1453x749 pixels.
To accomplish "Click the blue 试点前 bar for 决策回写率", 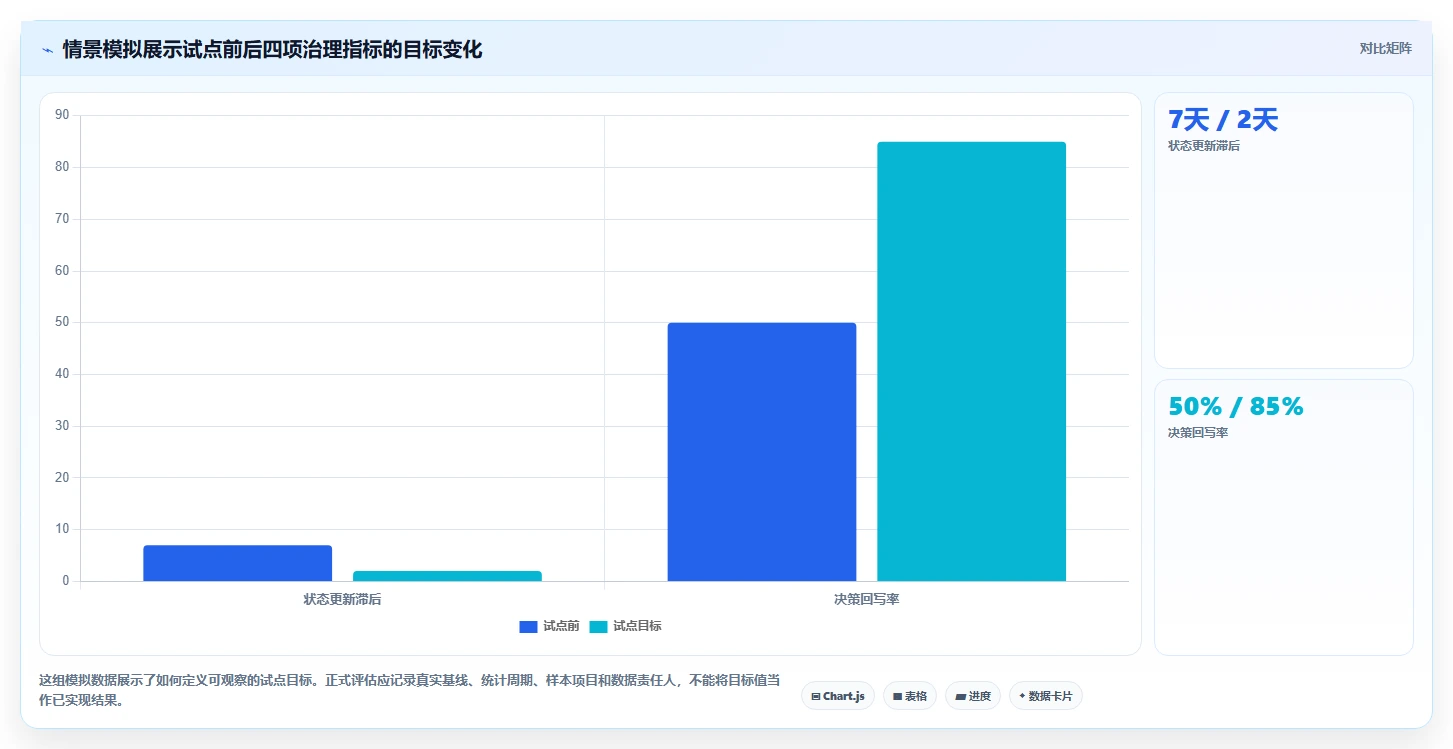I will tap(762, 452).
